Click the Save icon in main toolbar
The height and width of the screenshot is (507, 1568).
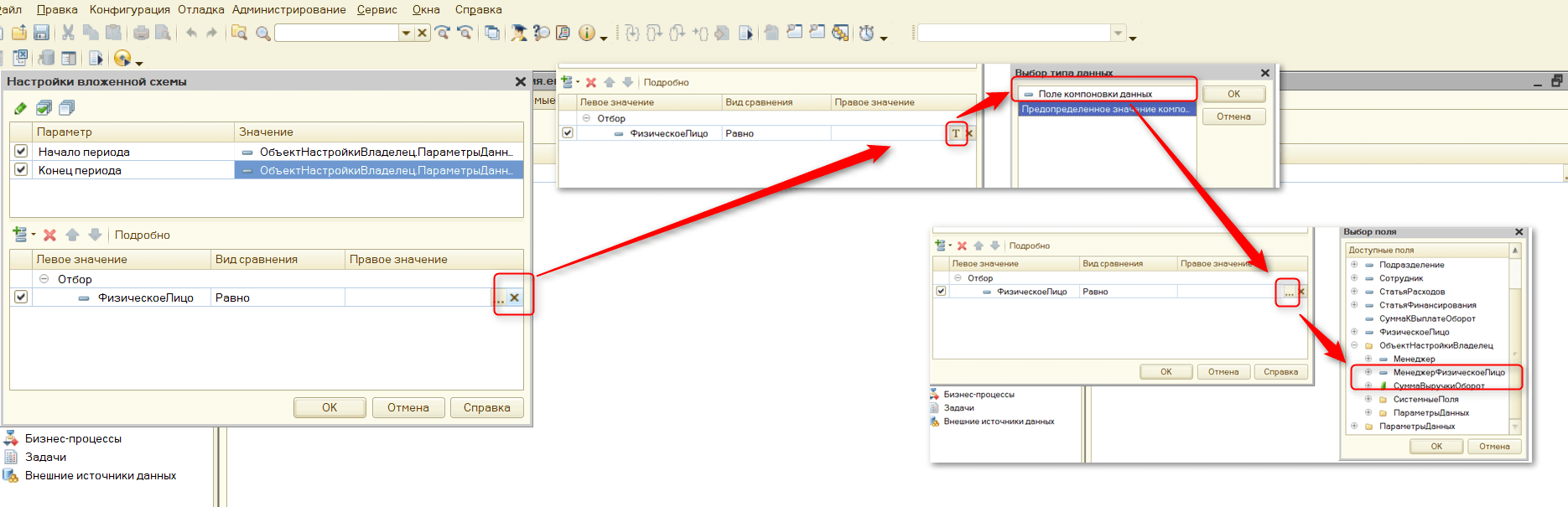41,33
